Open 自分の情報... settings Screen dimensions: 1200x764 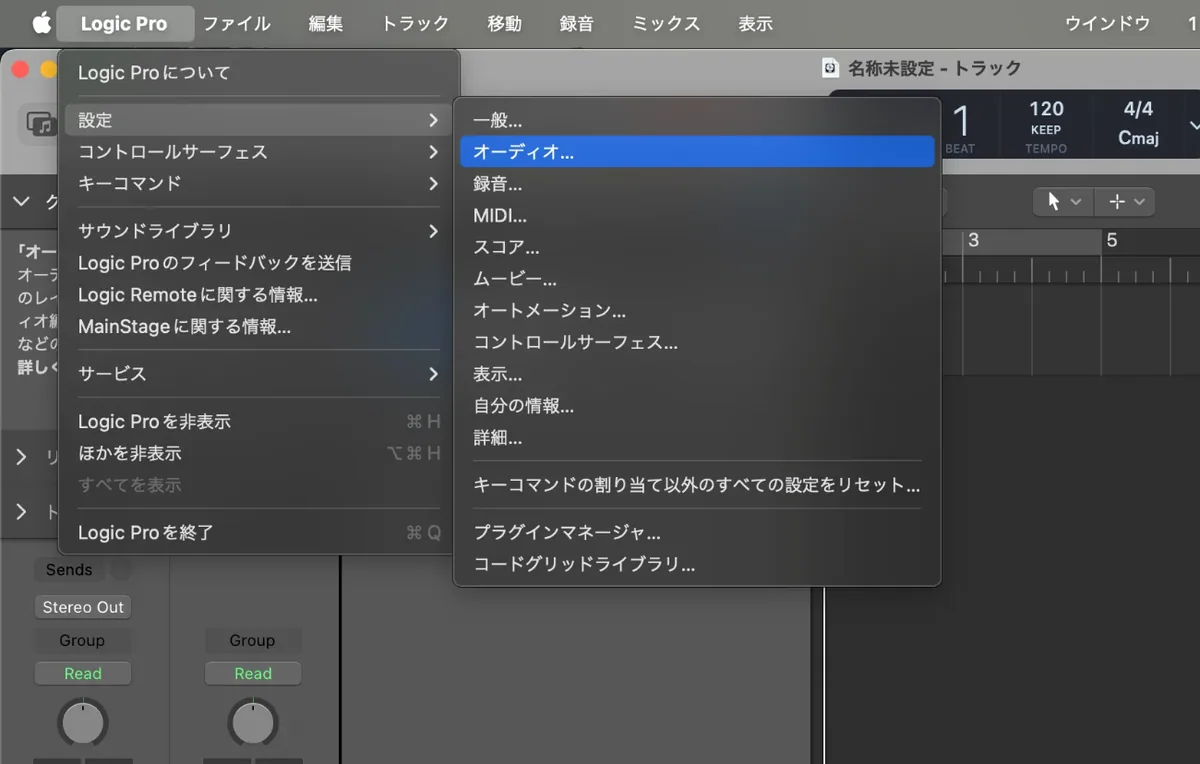697,406
